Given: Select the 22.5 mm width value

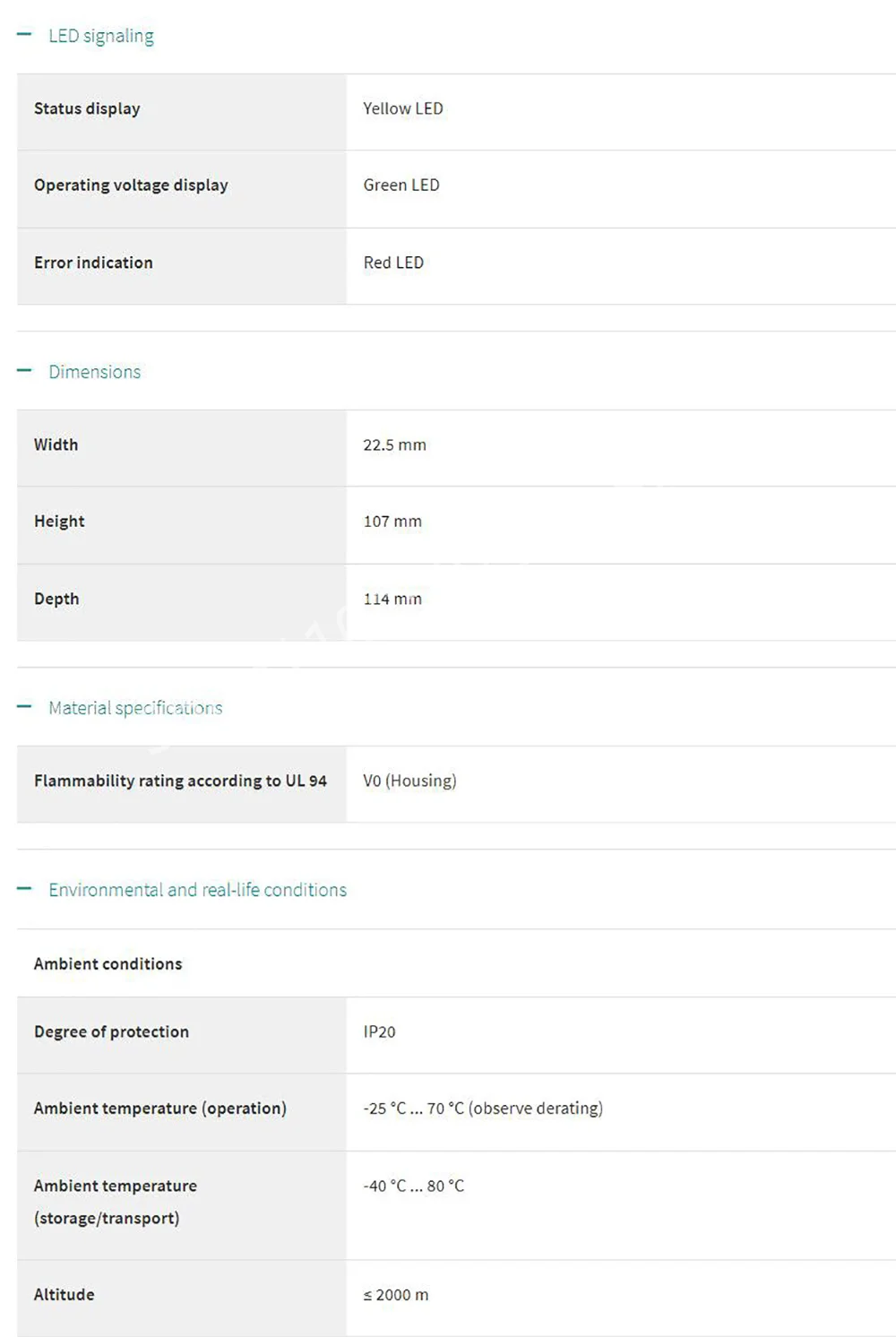Looking at the screenshot, I should pos(394,444).
